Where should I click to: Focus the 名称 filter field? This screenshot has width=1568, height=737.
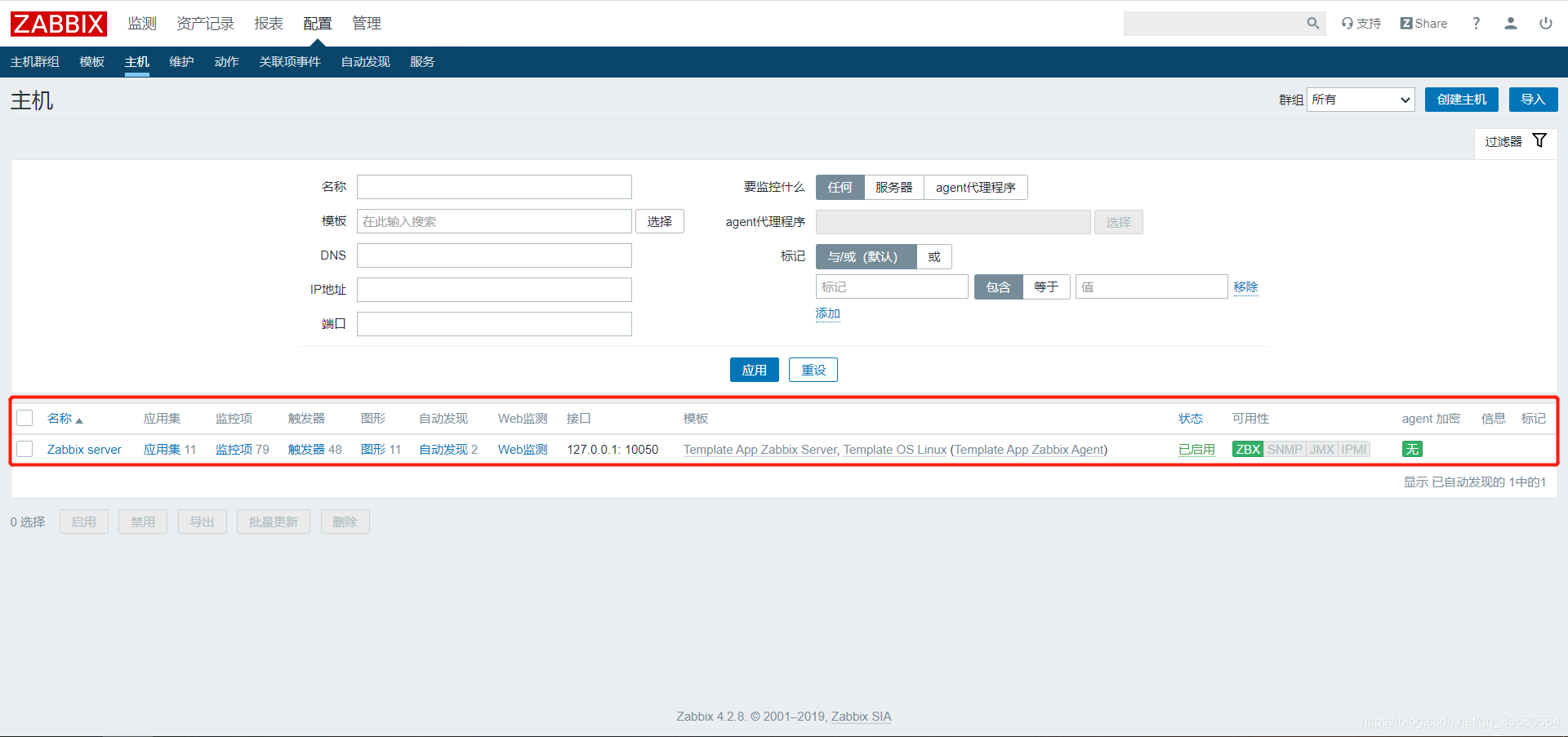(x=494, y=187)
